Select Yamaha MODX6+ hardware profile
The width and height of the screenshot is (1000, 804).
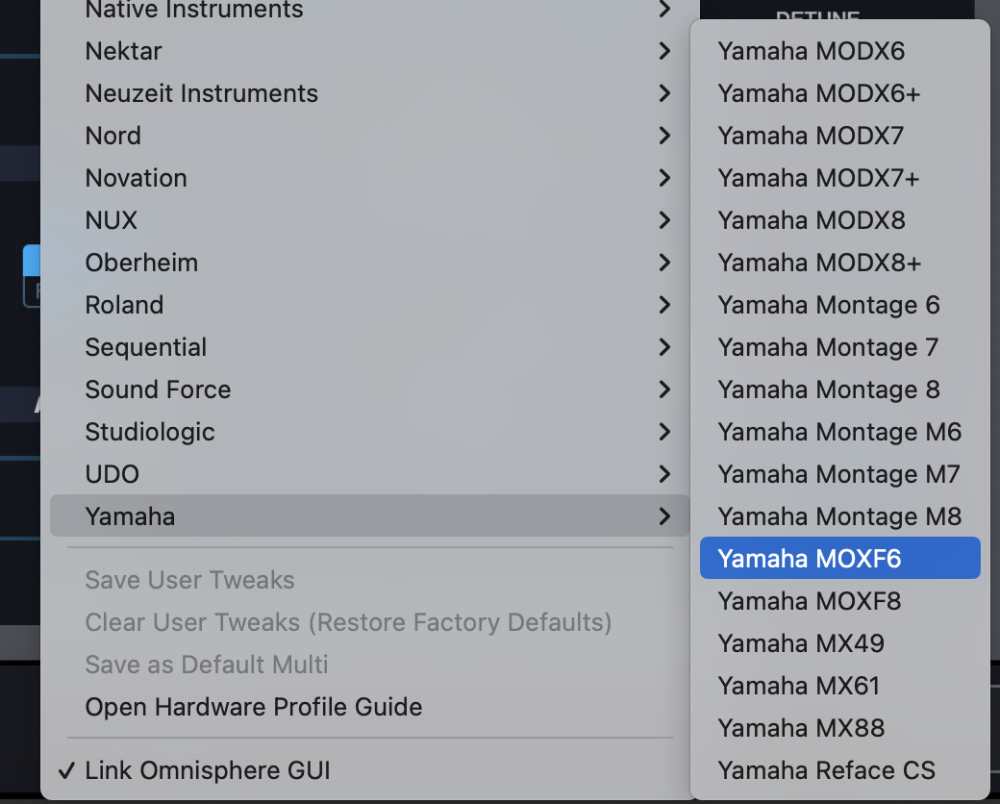point(818,93)
